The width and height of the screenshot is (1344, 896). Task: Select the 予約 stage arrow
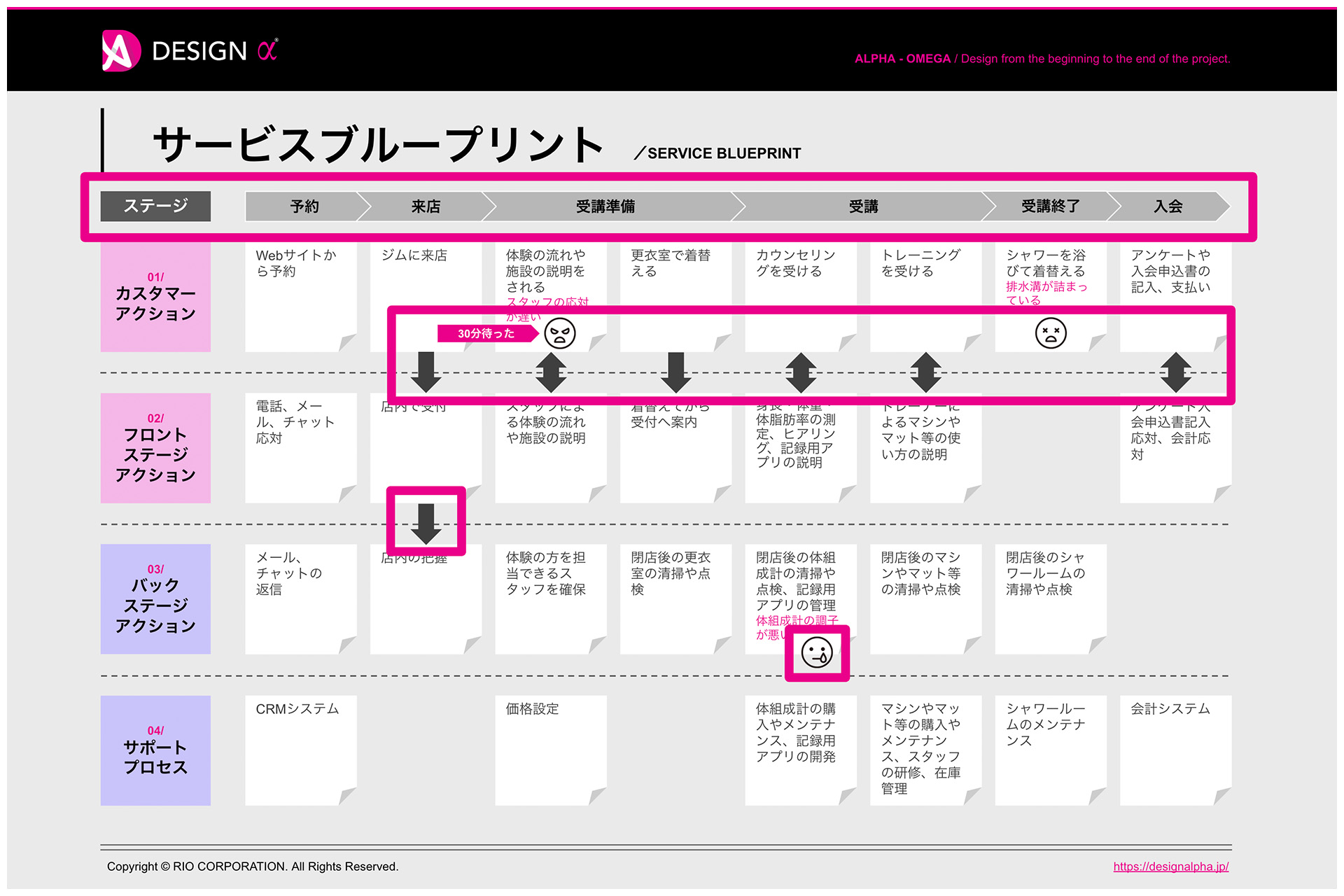(x=307, y=206)
